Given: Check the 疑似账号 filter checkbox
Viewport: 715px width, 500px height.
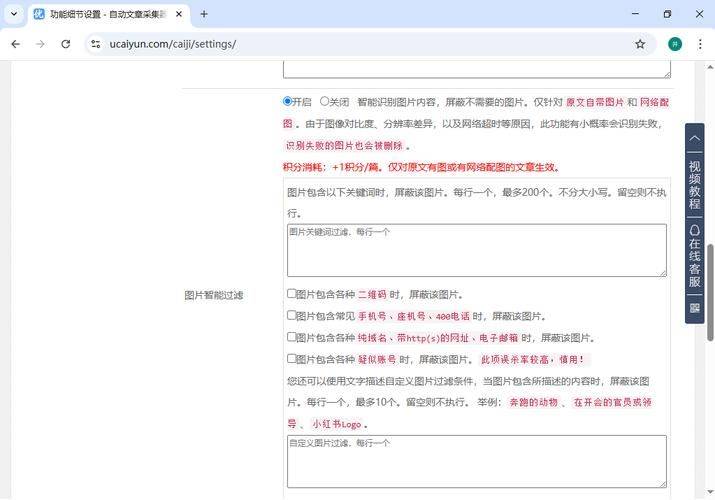Looking at the screenshot, I should coord(291,358).
